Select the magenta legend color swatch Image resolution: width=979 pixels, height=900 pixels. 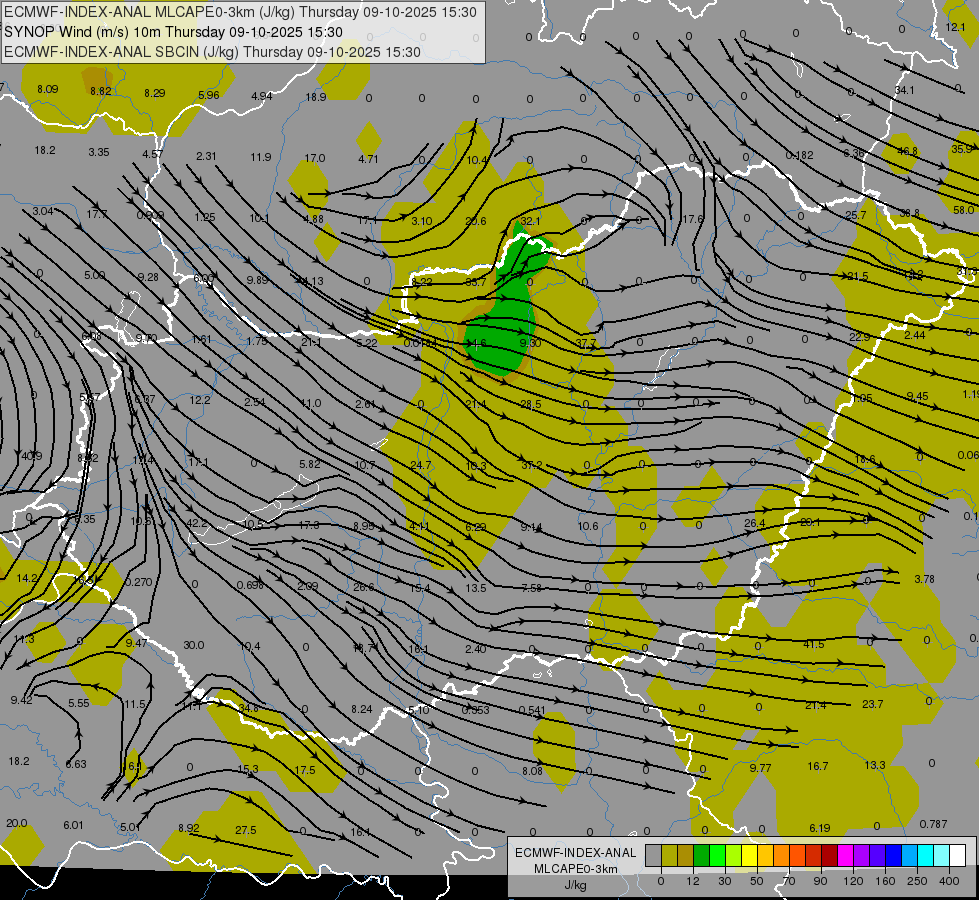click(845, 856)
